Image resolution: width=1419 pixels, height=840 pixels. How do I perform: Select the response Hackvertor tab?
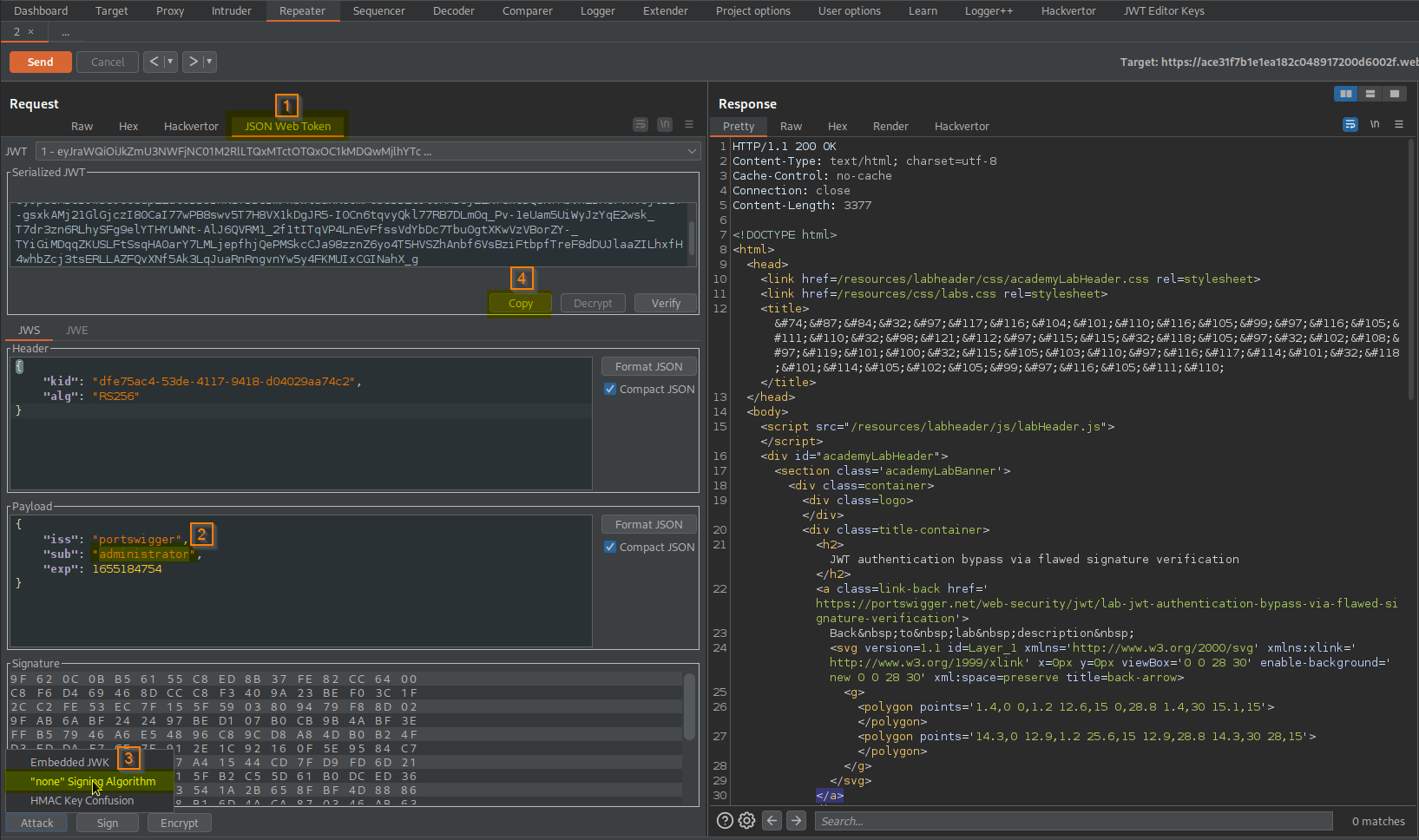pyautogui.click(x=962, y=126)
